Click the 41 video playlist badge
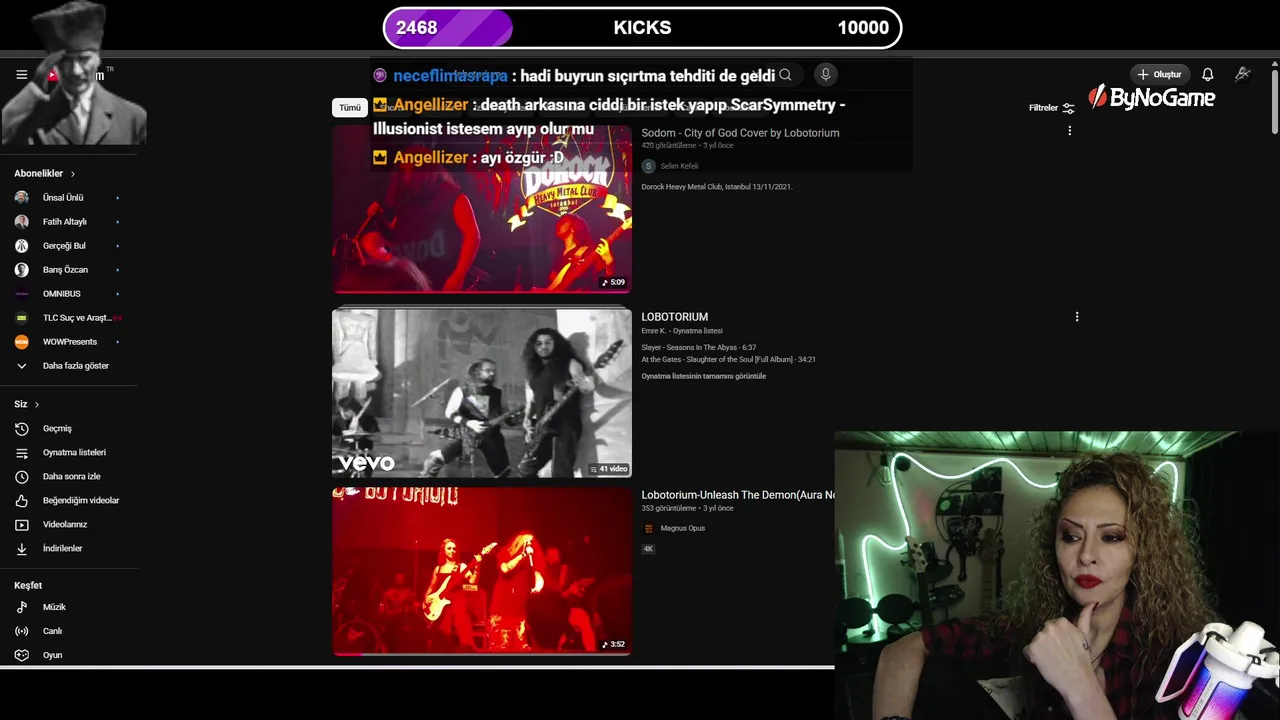This screenshot has height=720, width=1280. tap(609, 469)
